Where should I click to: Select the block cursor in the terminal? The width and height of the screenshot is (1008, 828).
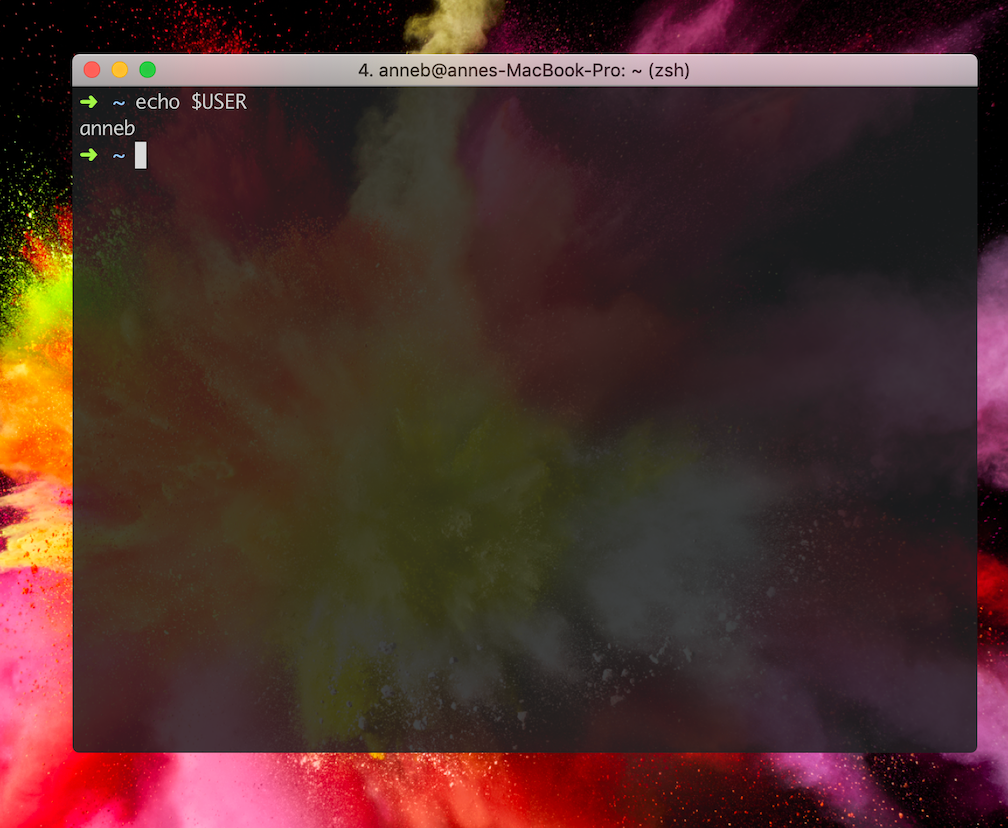click(x=140, y=155)
